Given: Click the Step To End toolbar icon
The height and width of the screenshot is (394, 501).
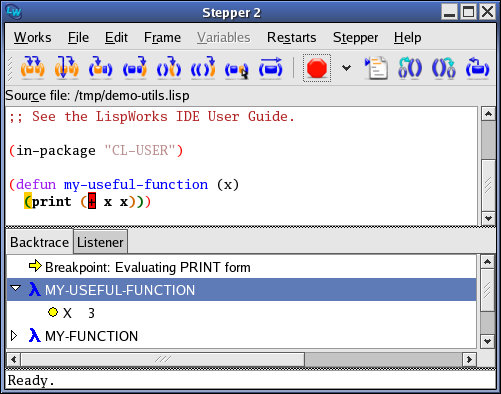Looking at the screenshot, I should tap(203, 68).
